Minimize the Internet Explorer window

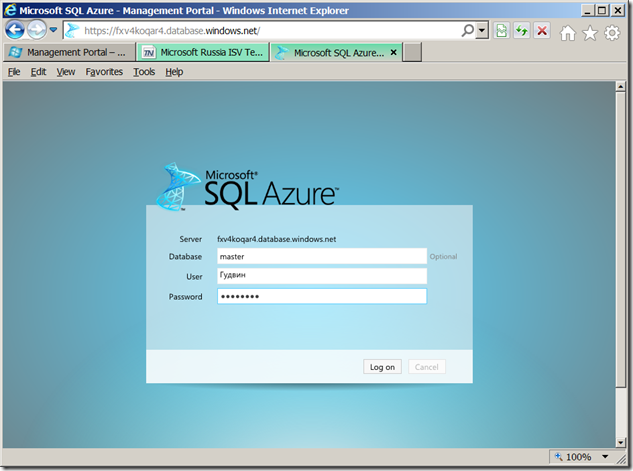587,10
